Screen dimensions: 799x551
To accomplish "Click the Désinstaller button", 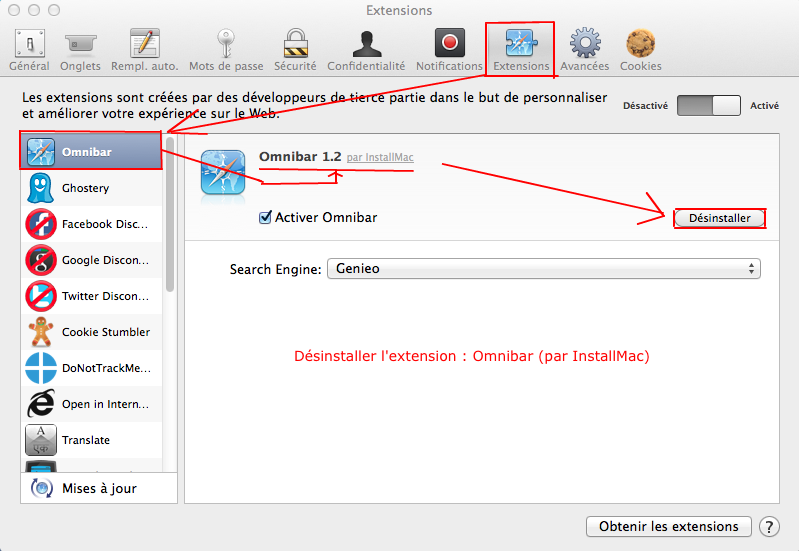I will [x=719, y=218].
